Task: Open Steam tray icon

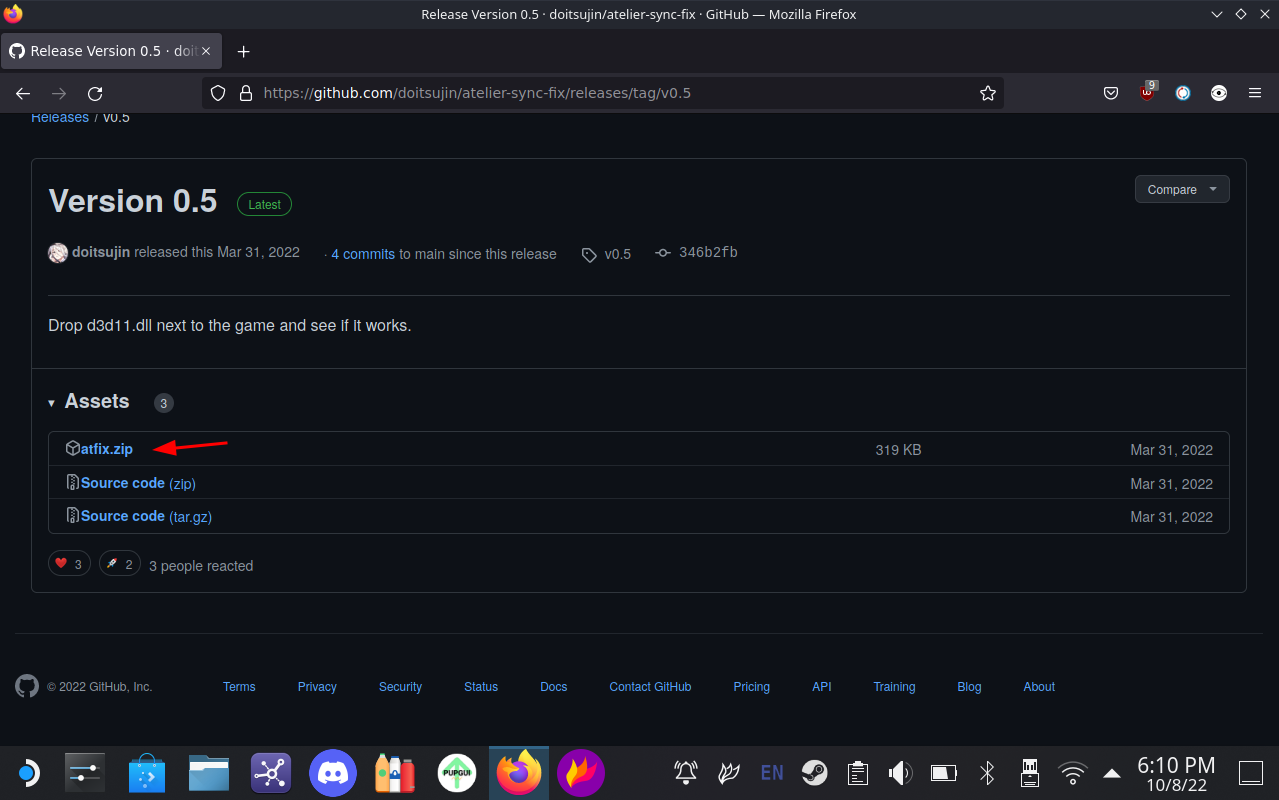Action: [x=815, y=772]
